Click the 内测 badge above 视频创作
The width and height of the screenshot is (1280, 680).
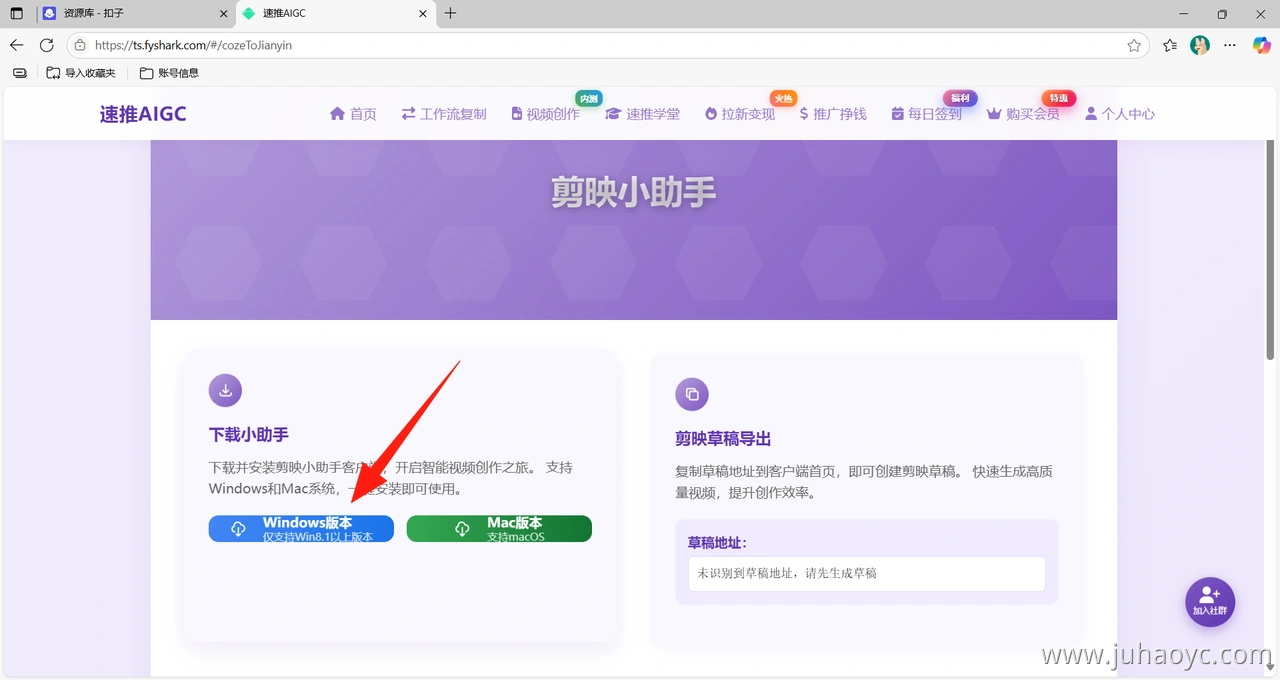(589, 98)
